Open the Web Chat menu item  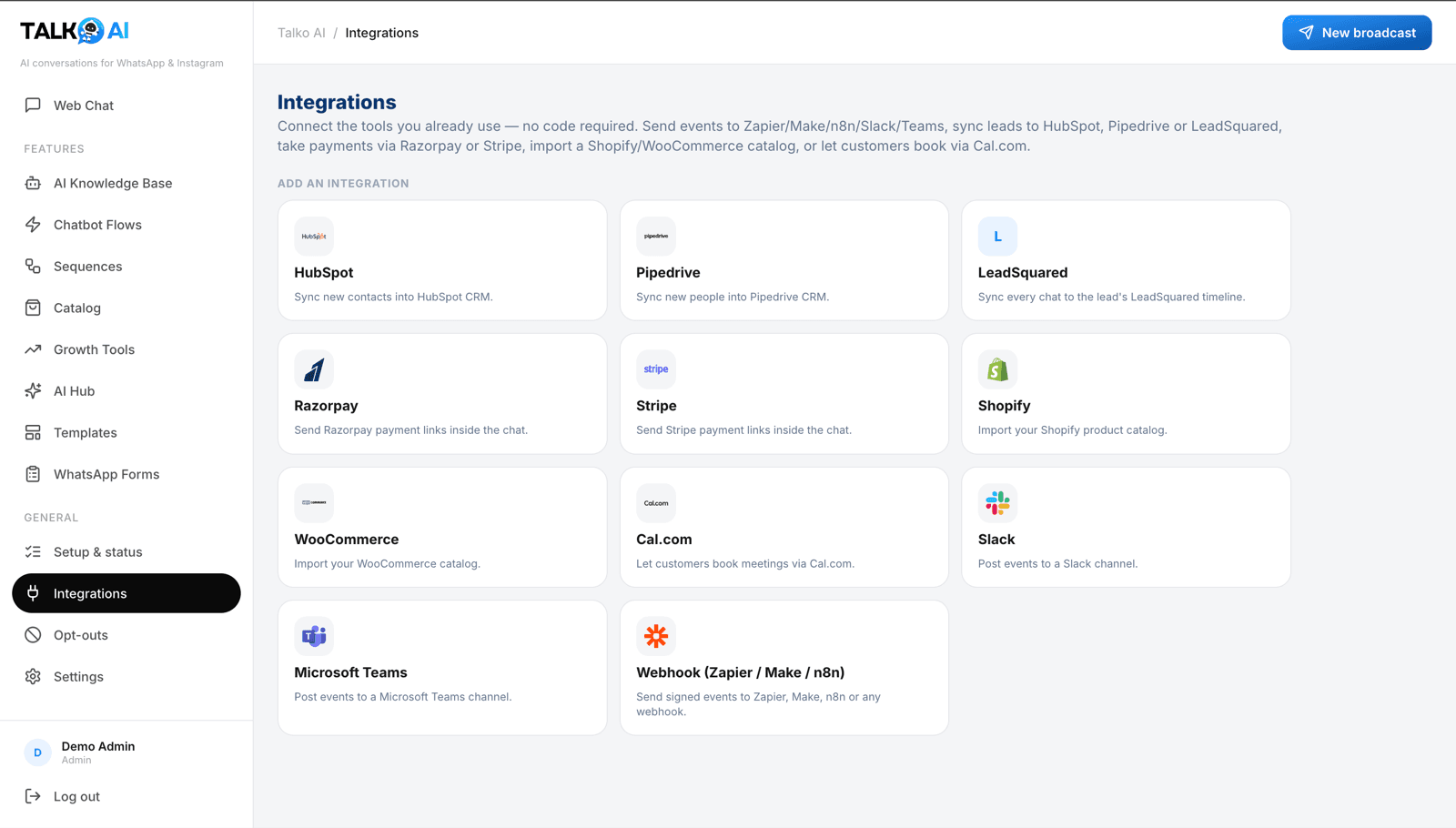[126, 106]
